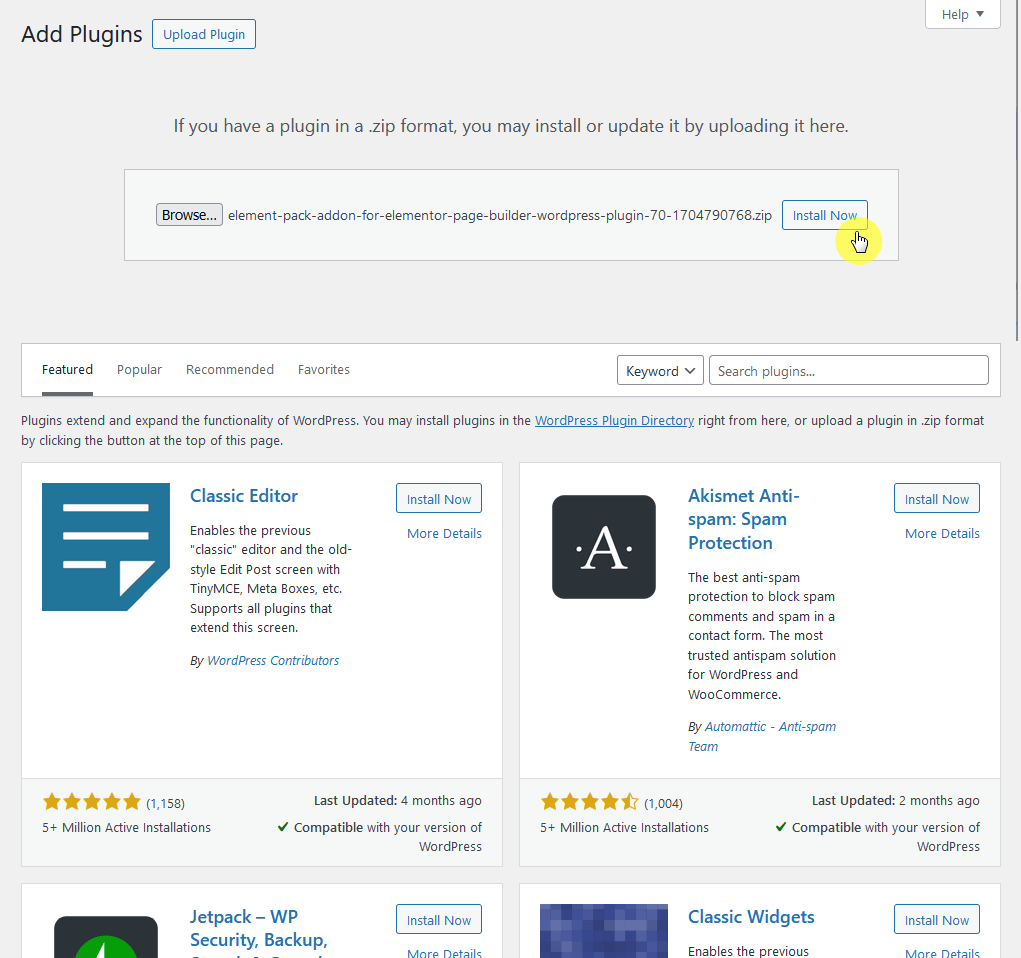
Task: Click the Classic Widgets plugin icon
Action: pyautogui.click(x=604, y=931)
